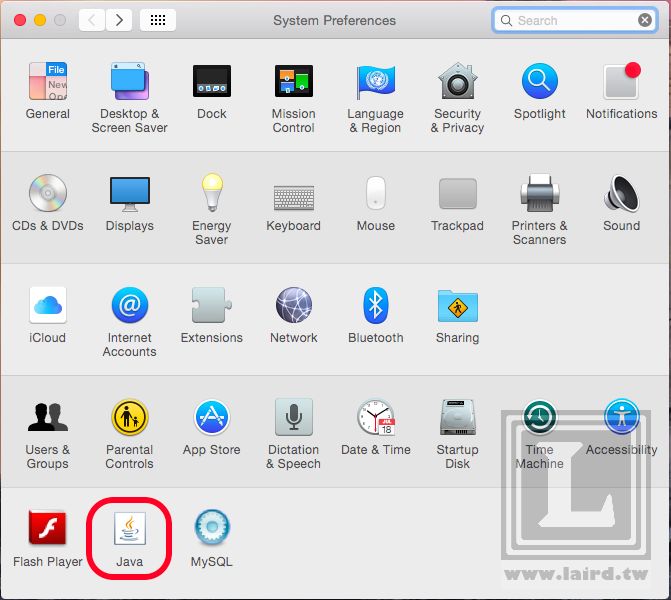Open Startup Disk pane
Viewport: 671px width, 600px height.
(x=457, y=417)
